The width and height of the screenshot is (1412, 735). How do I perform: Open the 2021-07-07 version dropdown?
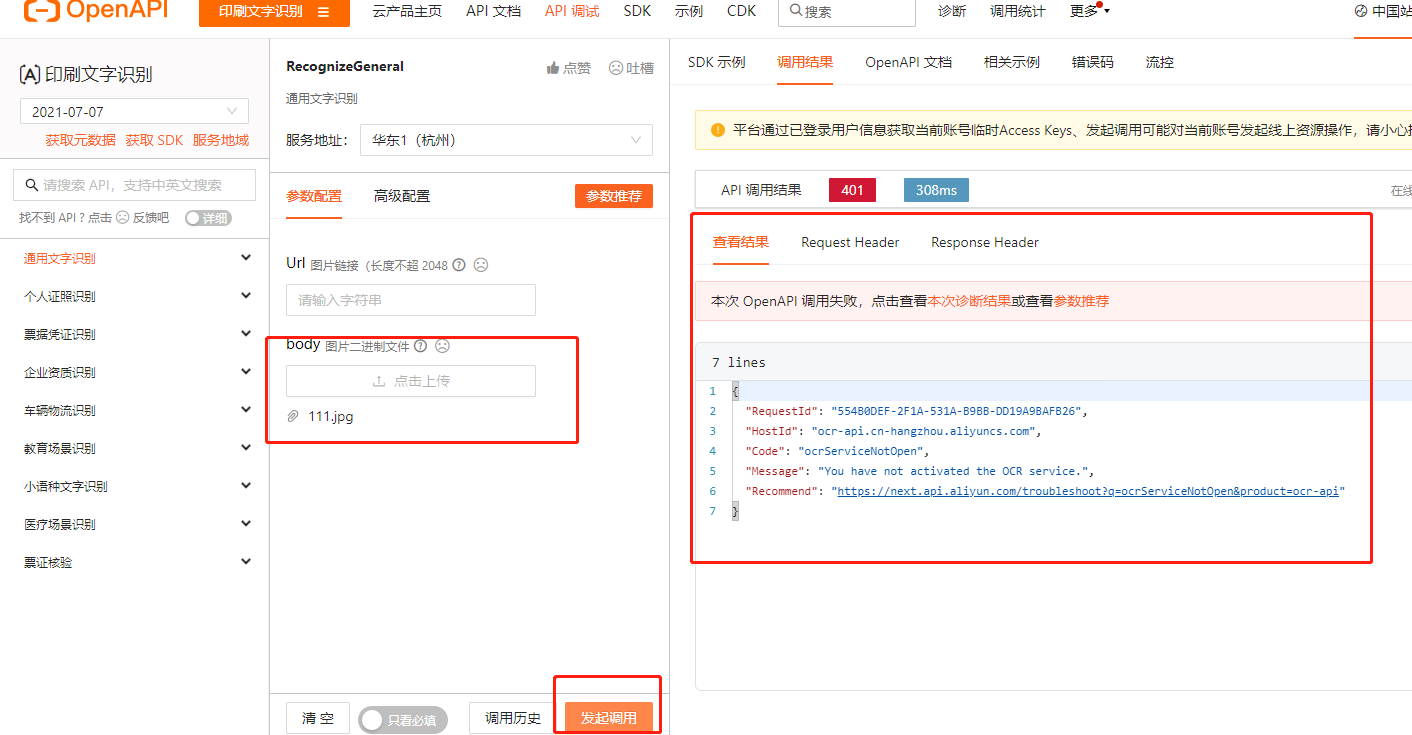pyautogui.click(x=134, y=111)
